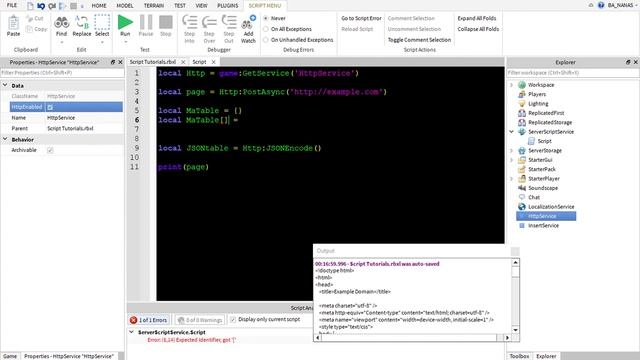
Task: Click Expand All Folds
Action: pyautogui.click(x=477, y=18)
